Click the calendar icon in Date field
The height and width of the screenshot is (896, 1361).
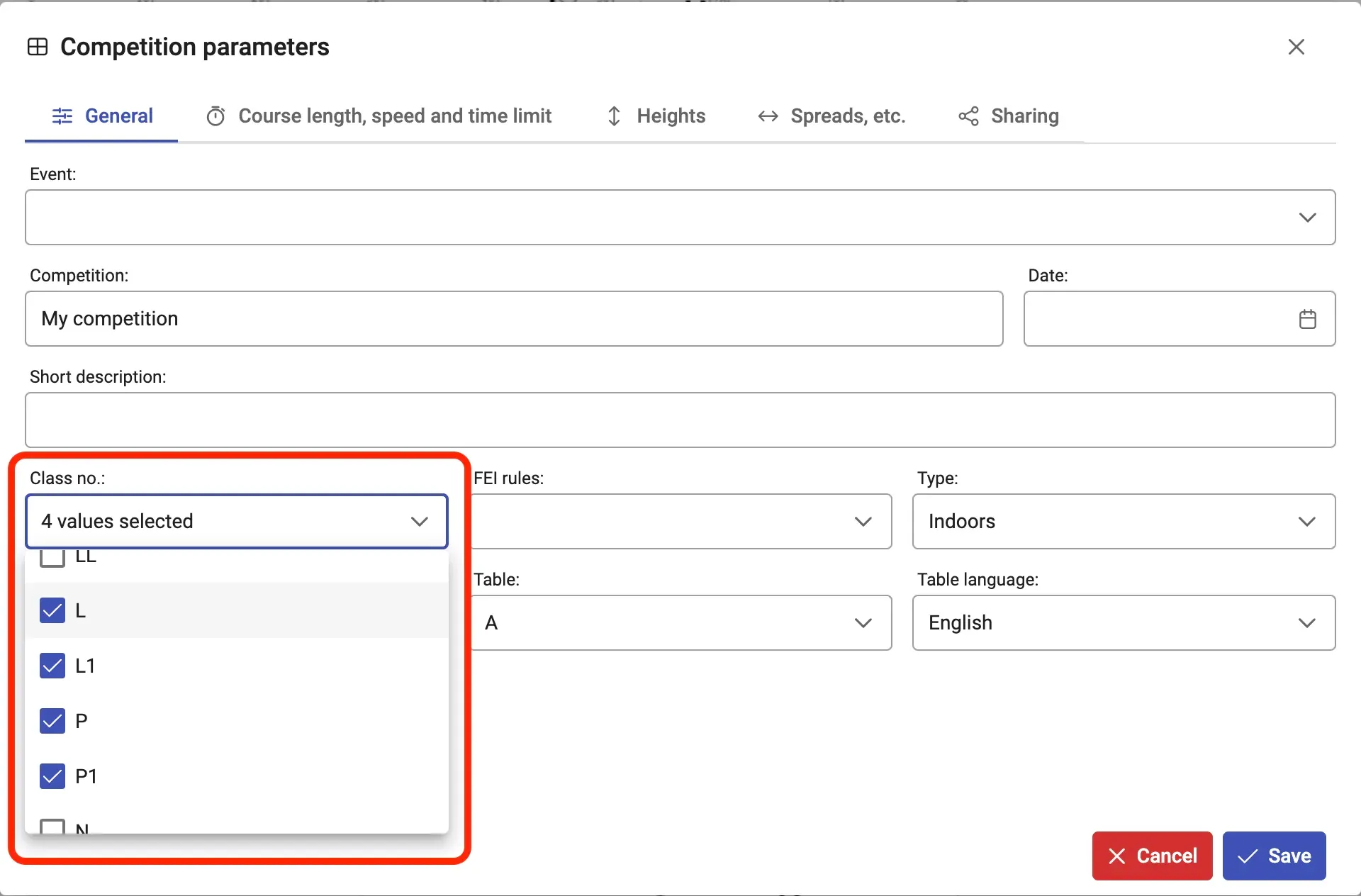pyautogui.click(x=1307, y=319)
